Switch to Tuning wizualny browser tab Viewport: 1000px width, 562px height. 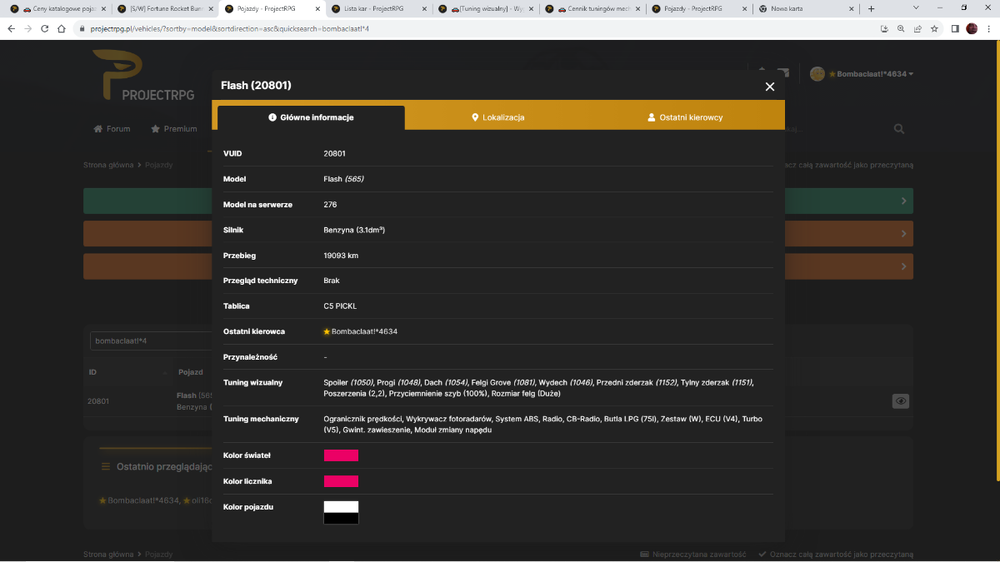486,9
